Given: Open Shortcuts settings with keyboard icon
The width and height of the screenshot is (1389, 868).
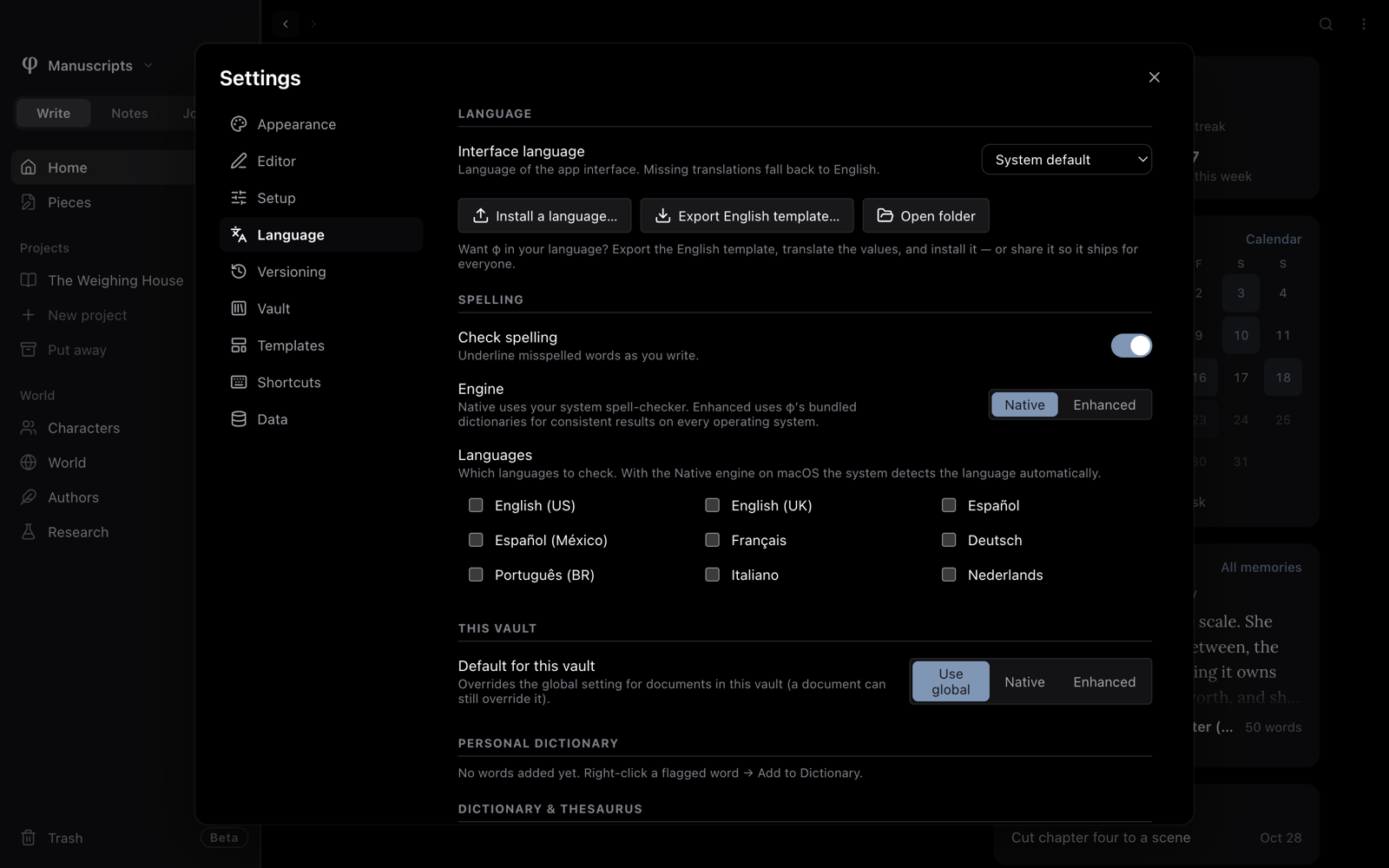Looking at the screenshot, I should [x=321, y=383].
